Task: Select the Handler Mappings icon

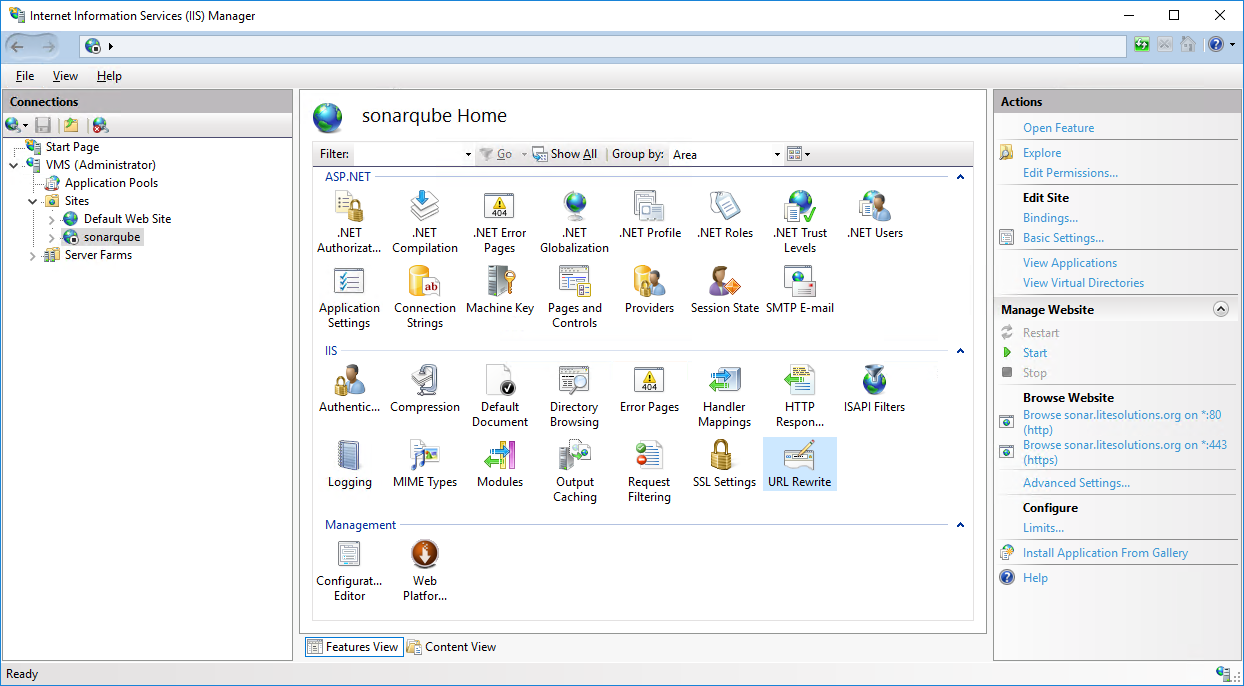Action: (725, 395)
